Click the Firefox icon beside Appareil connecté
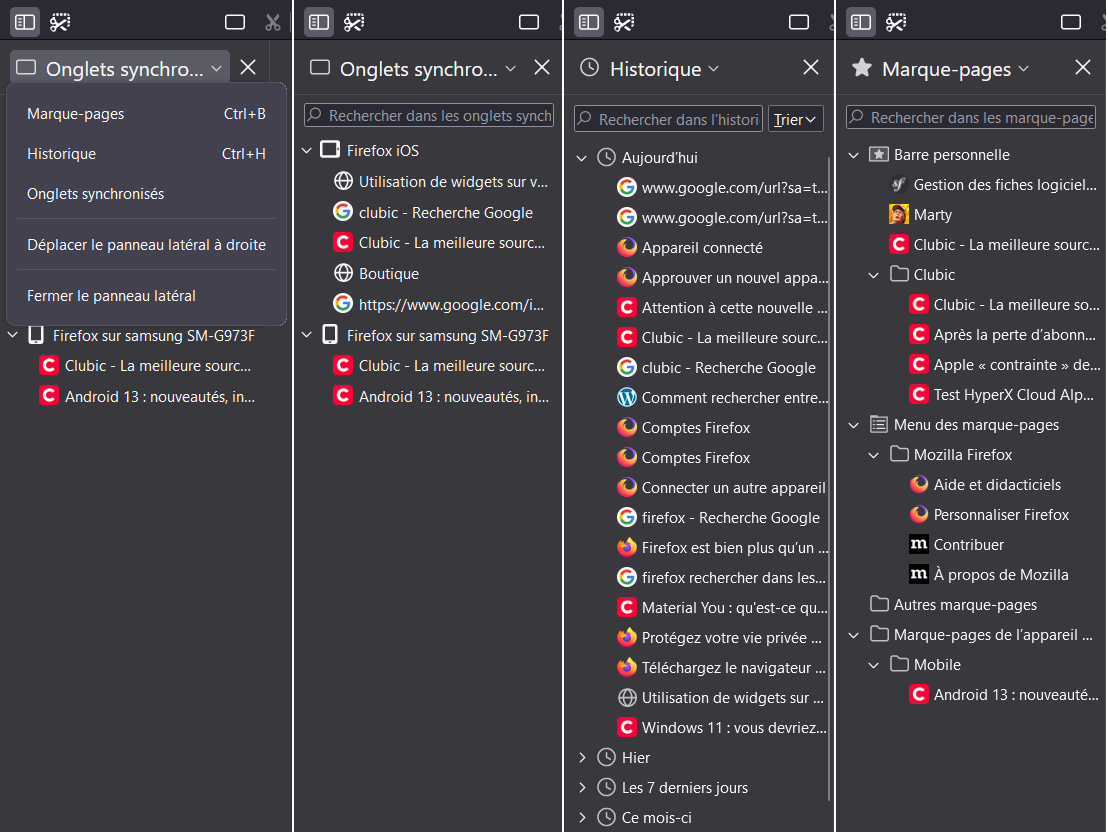Viewport: 1108px width, 832px height. coord(627,247)
